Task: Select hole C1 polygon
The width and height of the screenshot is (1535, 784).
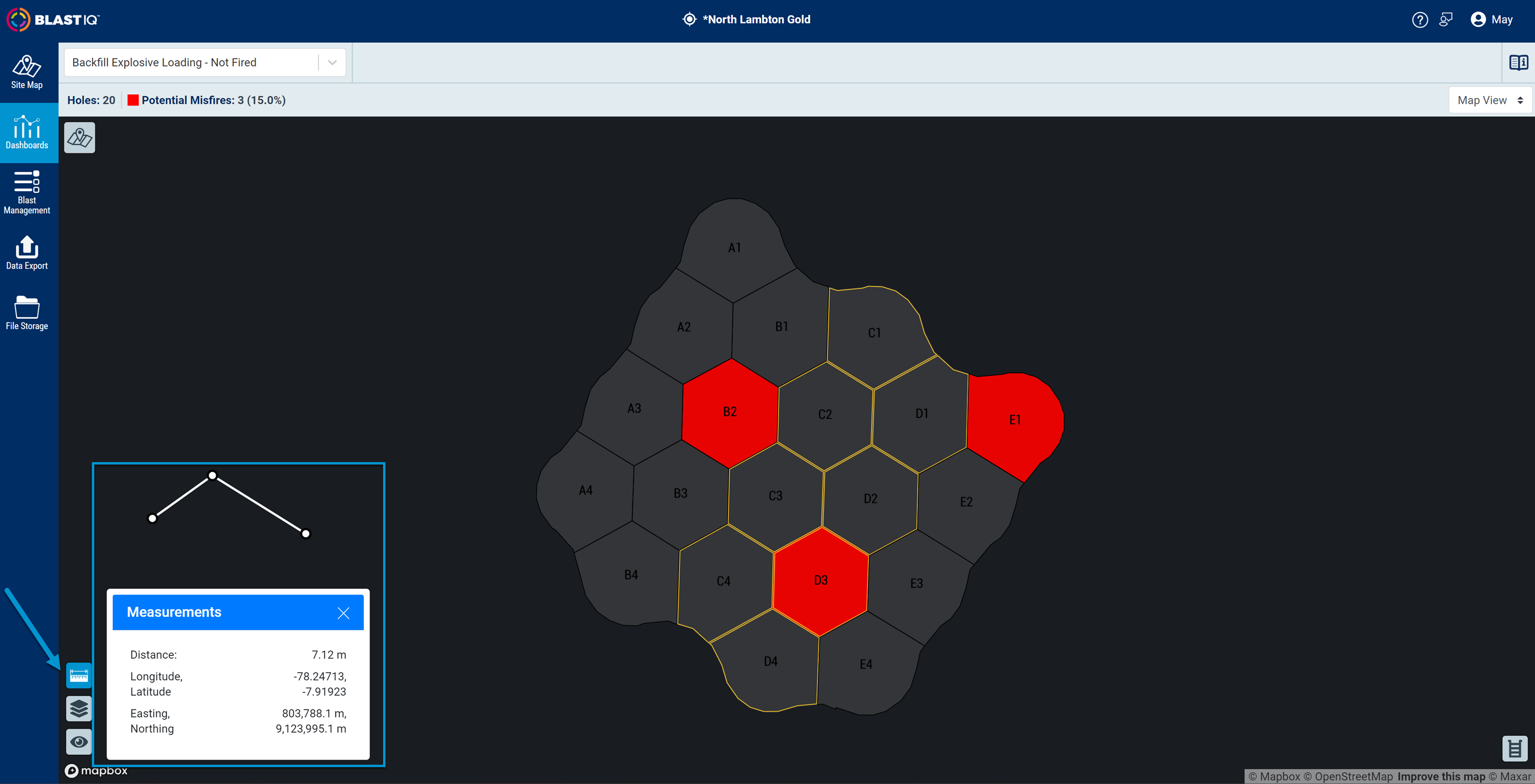Action: [x=874, y=333]
